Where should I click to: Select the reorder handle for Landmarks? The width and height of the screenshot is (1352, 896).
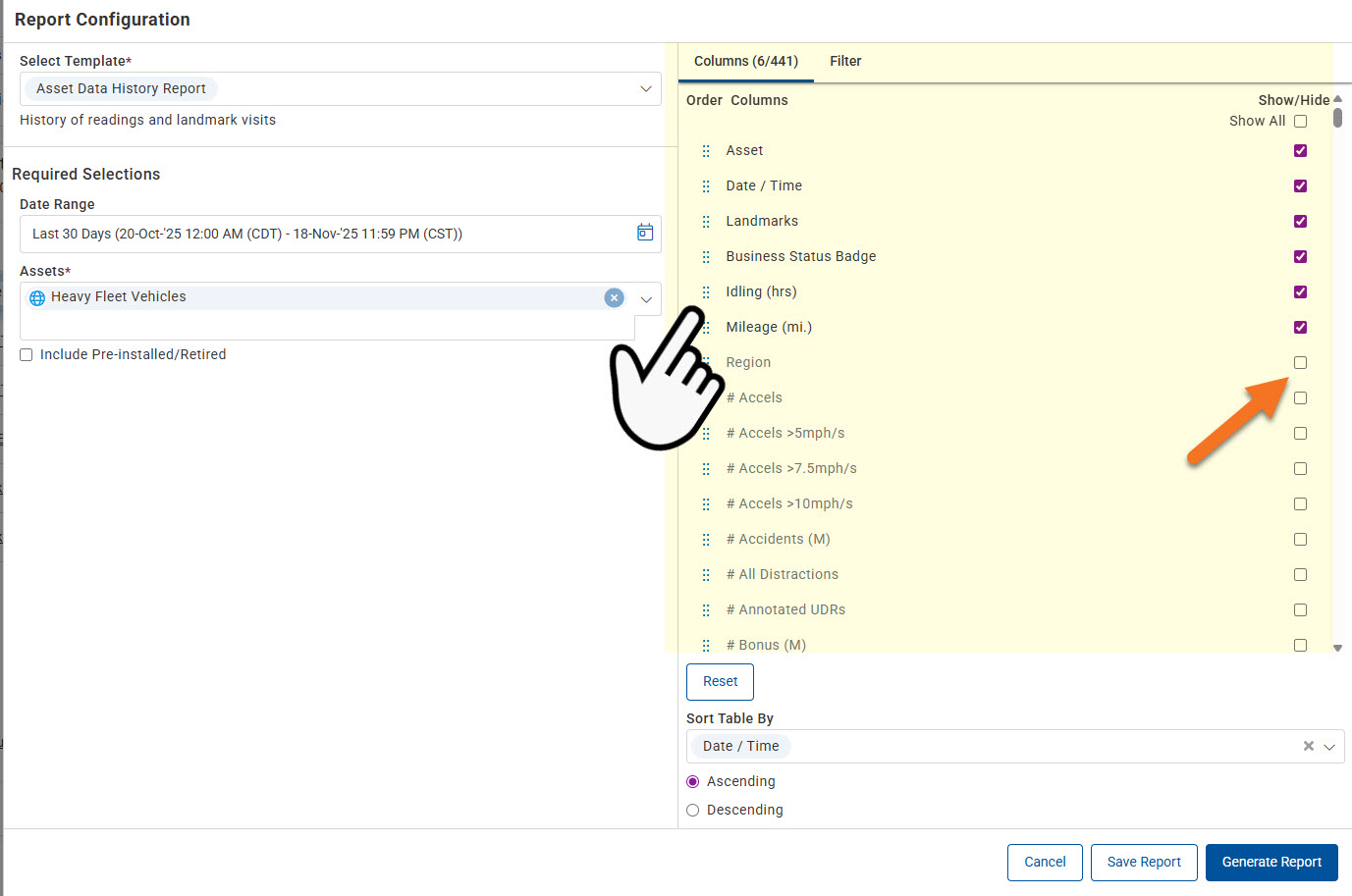click(706, 222)
